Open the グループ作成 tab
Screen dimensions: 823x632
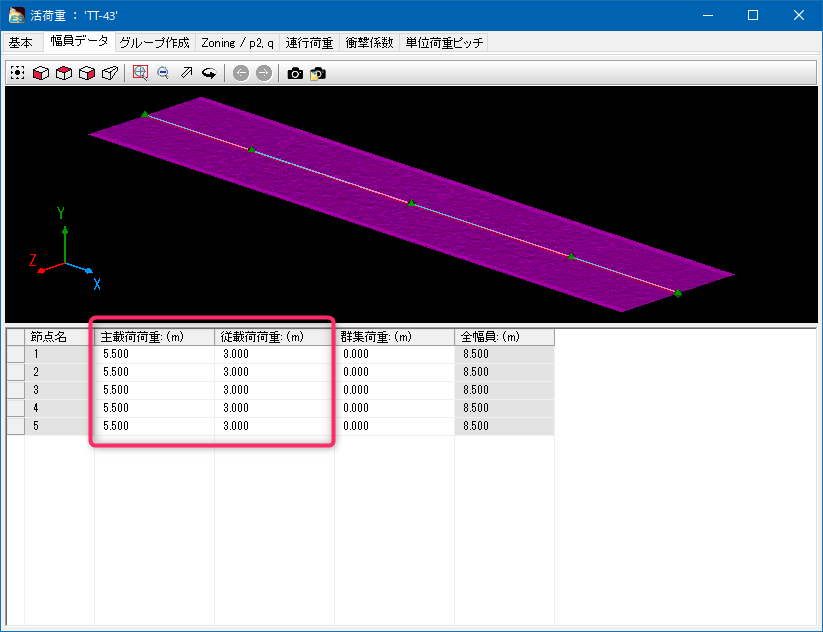click(155, 43)
